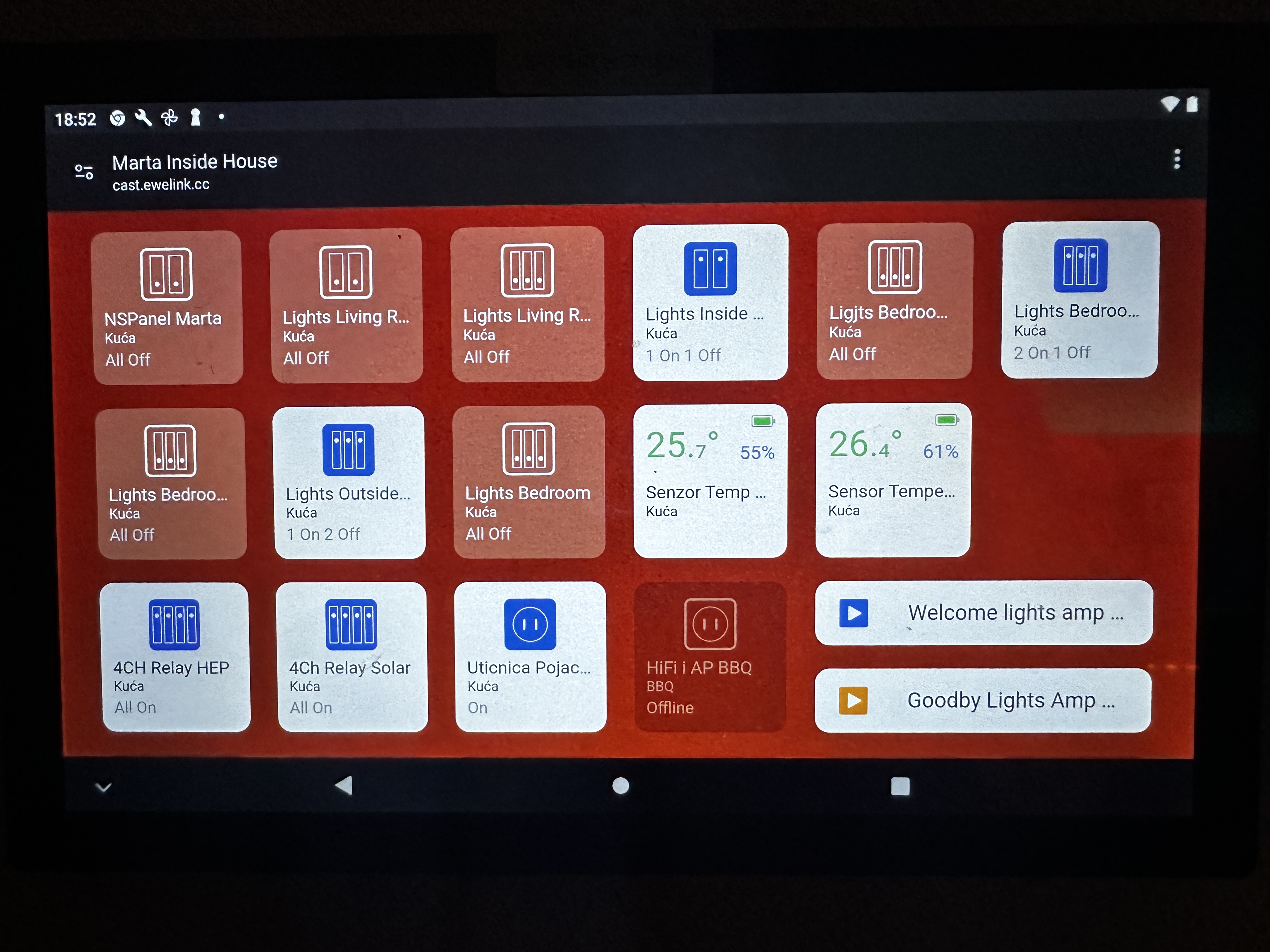Click All Off status under NSPanel Marta
The image size is (1270, 952).
(x=128, y=360)
